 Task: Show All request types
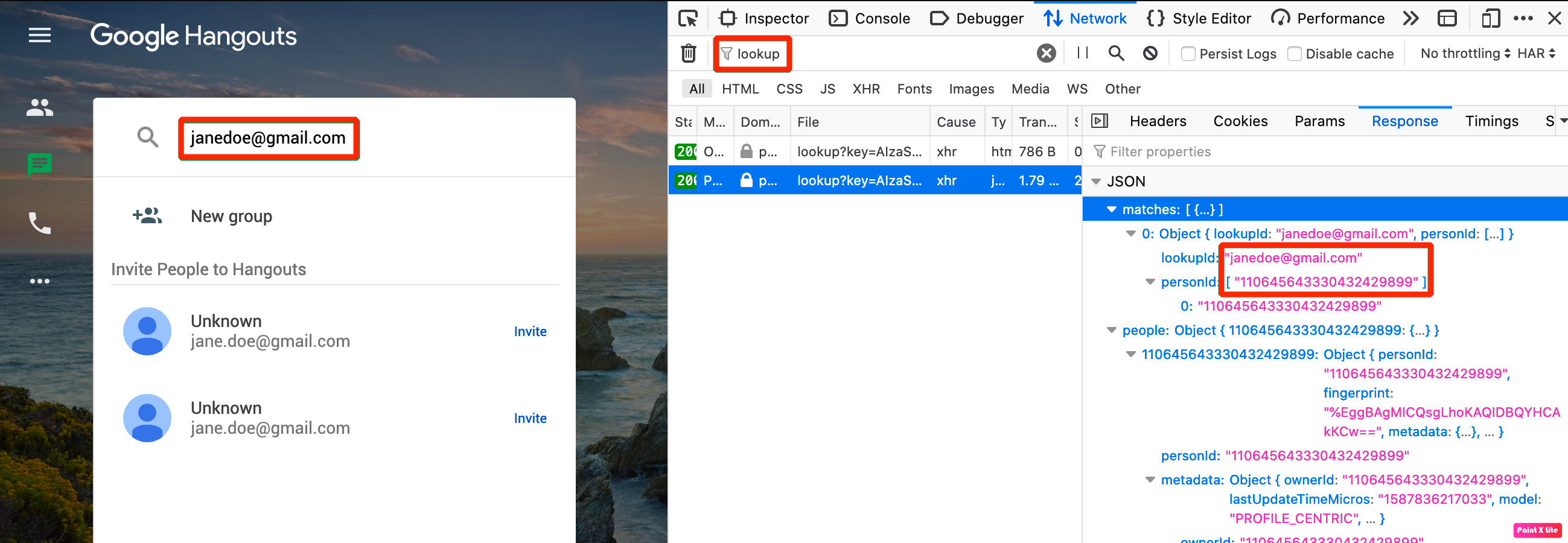[697, 89]
